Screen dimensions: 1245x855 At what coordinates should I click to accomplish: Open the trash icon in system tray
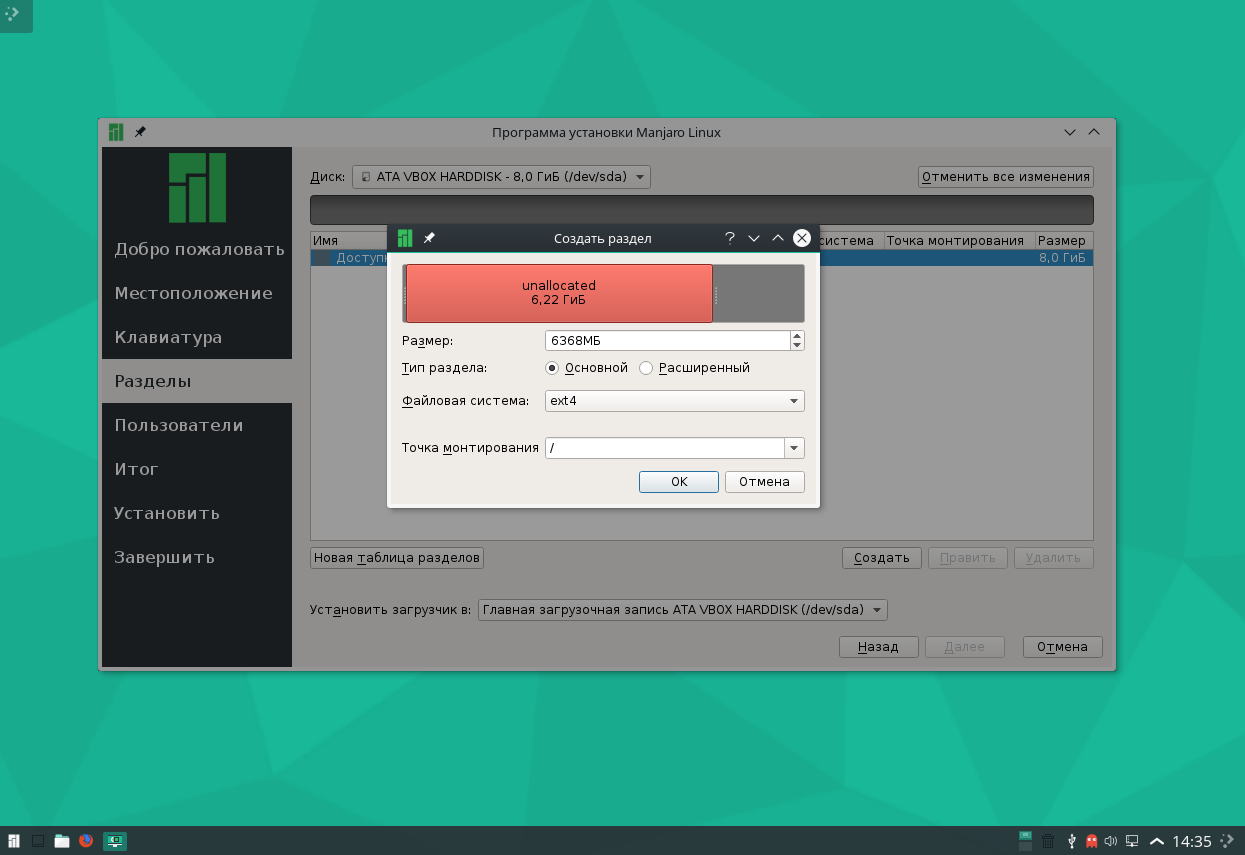(1048, 841)
